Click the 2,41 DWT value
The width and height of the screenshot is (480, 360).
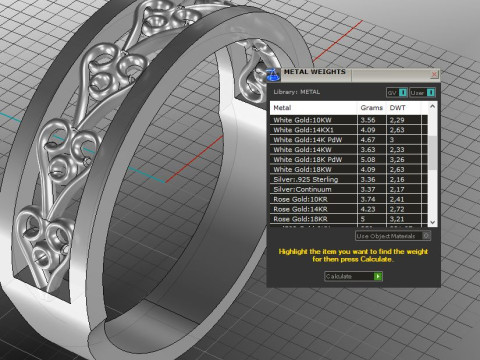pyautogui.click(x=397, y=199)
